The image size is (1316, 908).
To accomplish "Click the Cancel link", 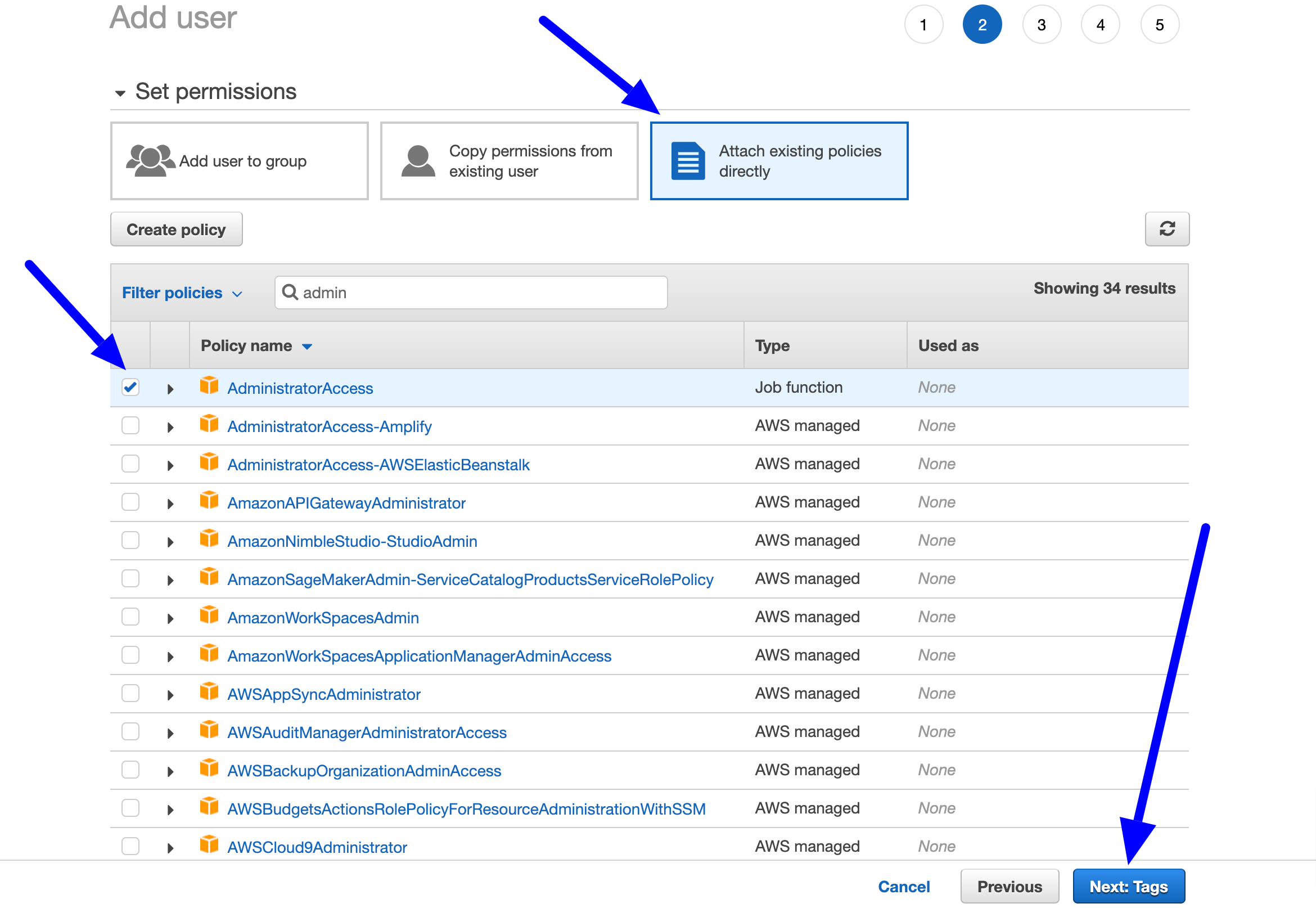I will [x=904, y=886].
